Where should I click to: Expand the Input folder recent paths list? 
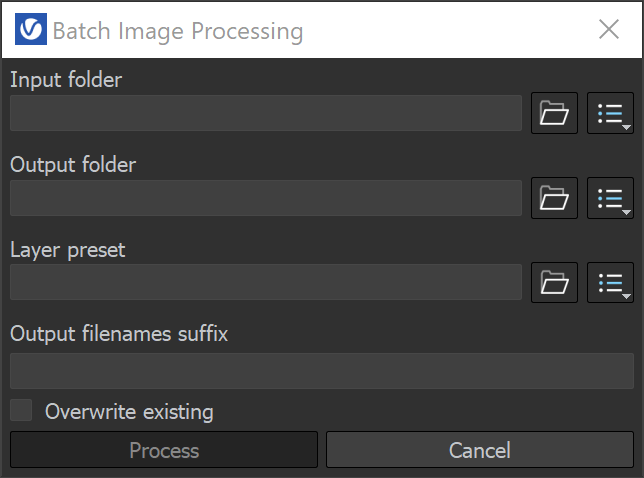610,113
